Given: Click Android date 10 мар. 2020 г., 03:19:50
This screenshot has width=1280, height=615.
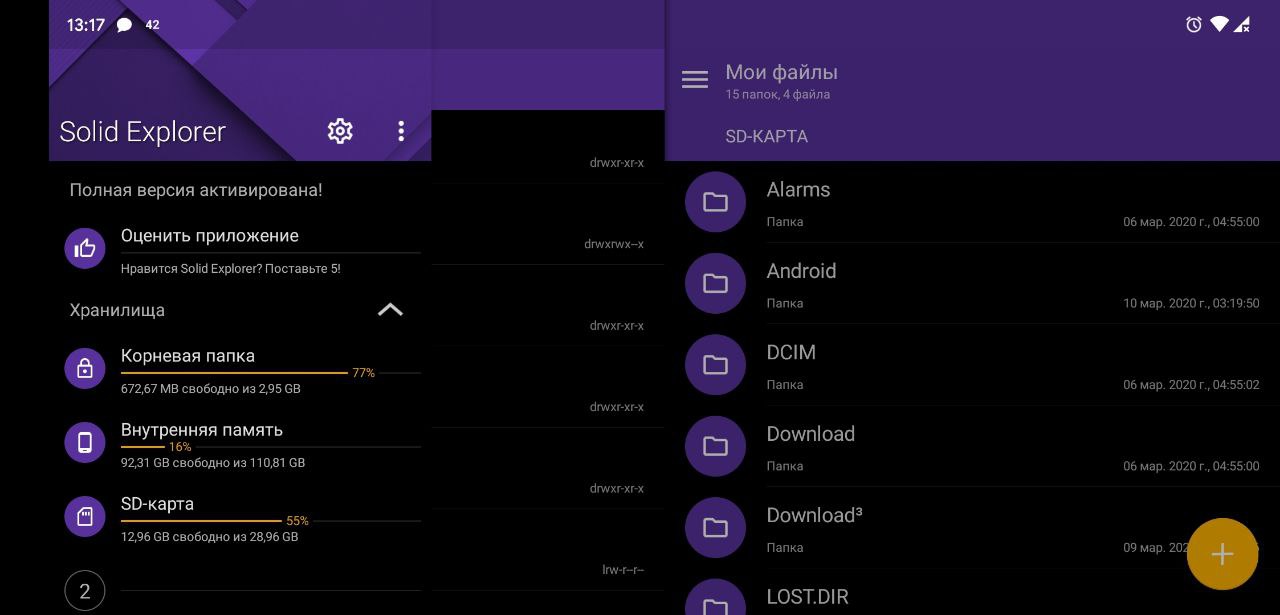Looking at the screenshot, I should 1191,303.
